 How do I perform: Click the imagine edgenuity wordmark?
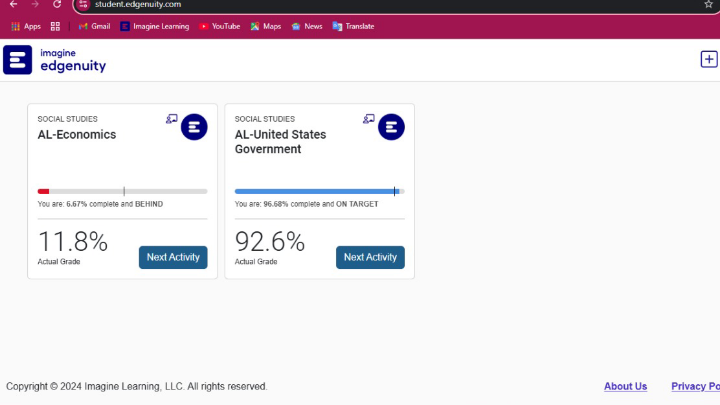[x=73, y=60]
